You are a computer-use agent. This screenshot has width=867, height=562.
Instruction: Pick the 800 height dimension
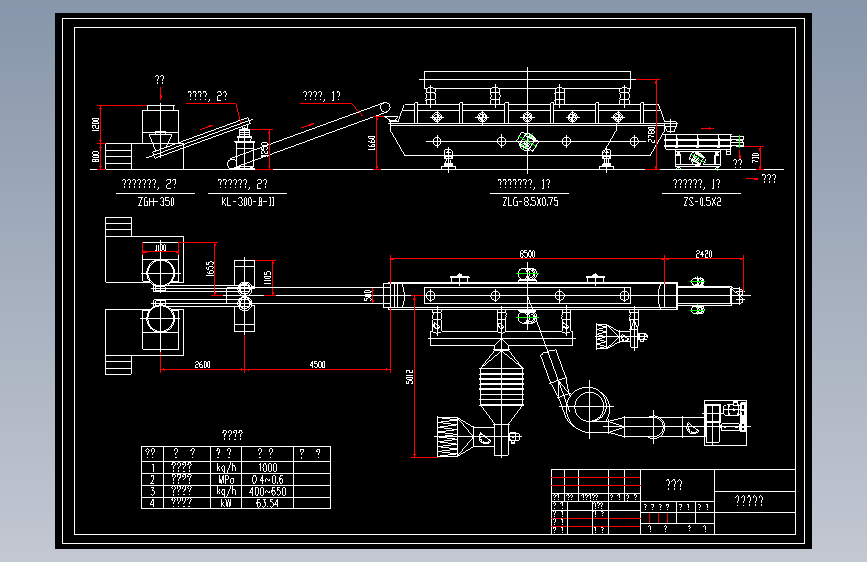click(96, 157)
